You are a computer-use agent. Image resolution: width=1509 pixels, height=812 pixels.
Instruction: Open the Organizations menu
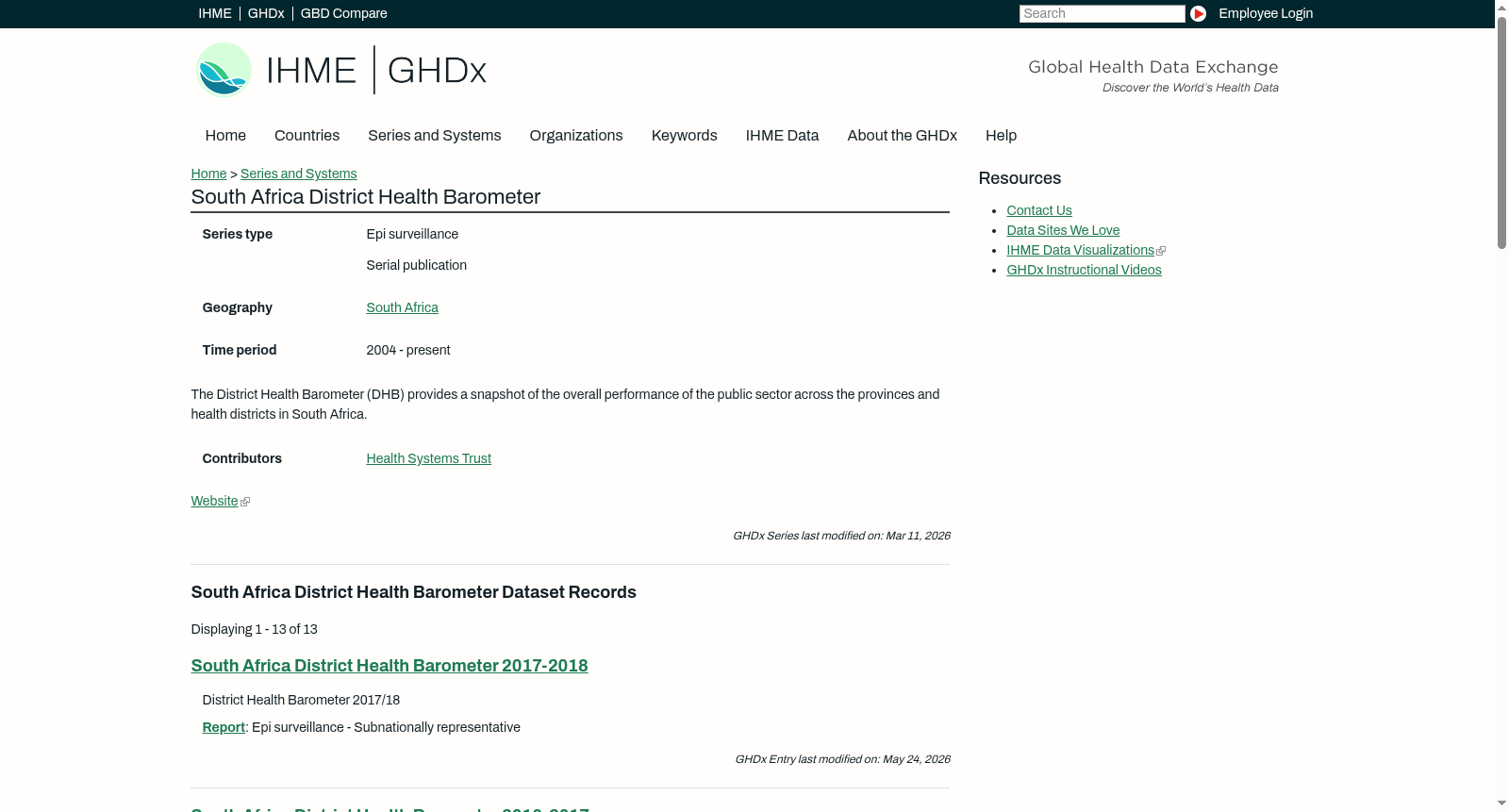pyautogui.click(x=576, y=136)
